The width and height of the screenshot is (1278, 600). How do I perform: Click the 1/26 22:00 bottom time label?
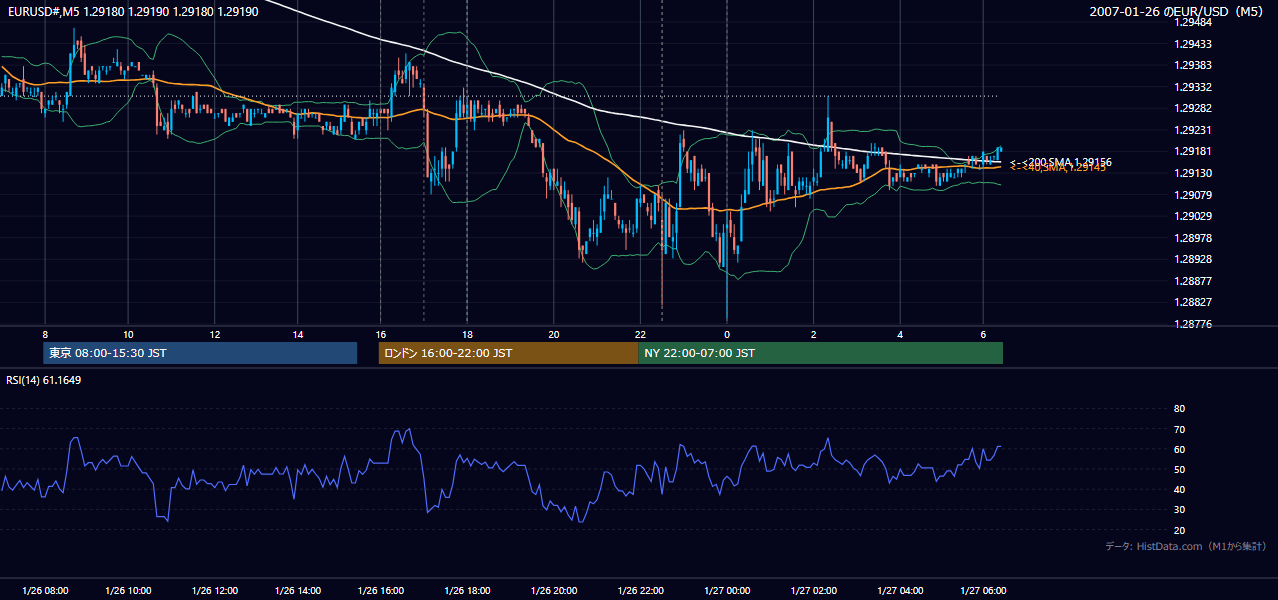(640, 591)
